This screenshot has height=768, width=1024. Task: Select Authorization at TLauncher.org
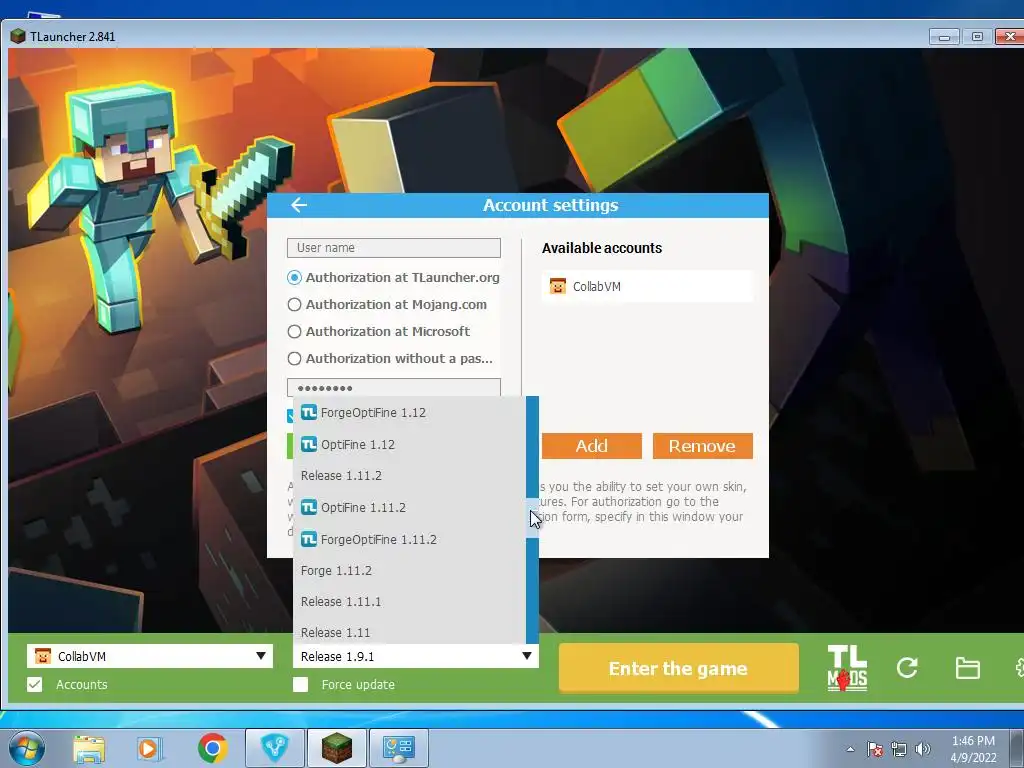click(x=394, y=278)
